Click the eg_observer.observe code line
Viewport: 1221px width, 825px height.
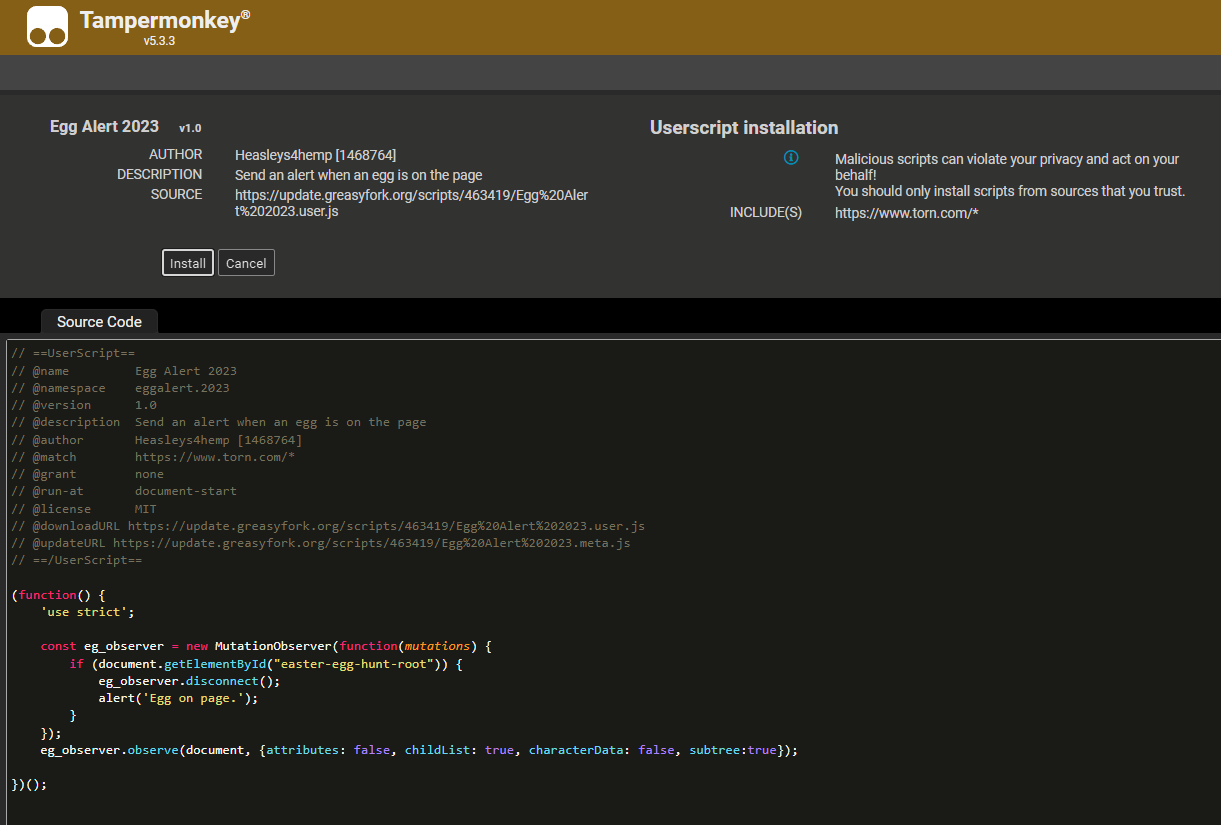click(x=418, y=750)
